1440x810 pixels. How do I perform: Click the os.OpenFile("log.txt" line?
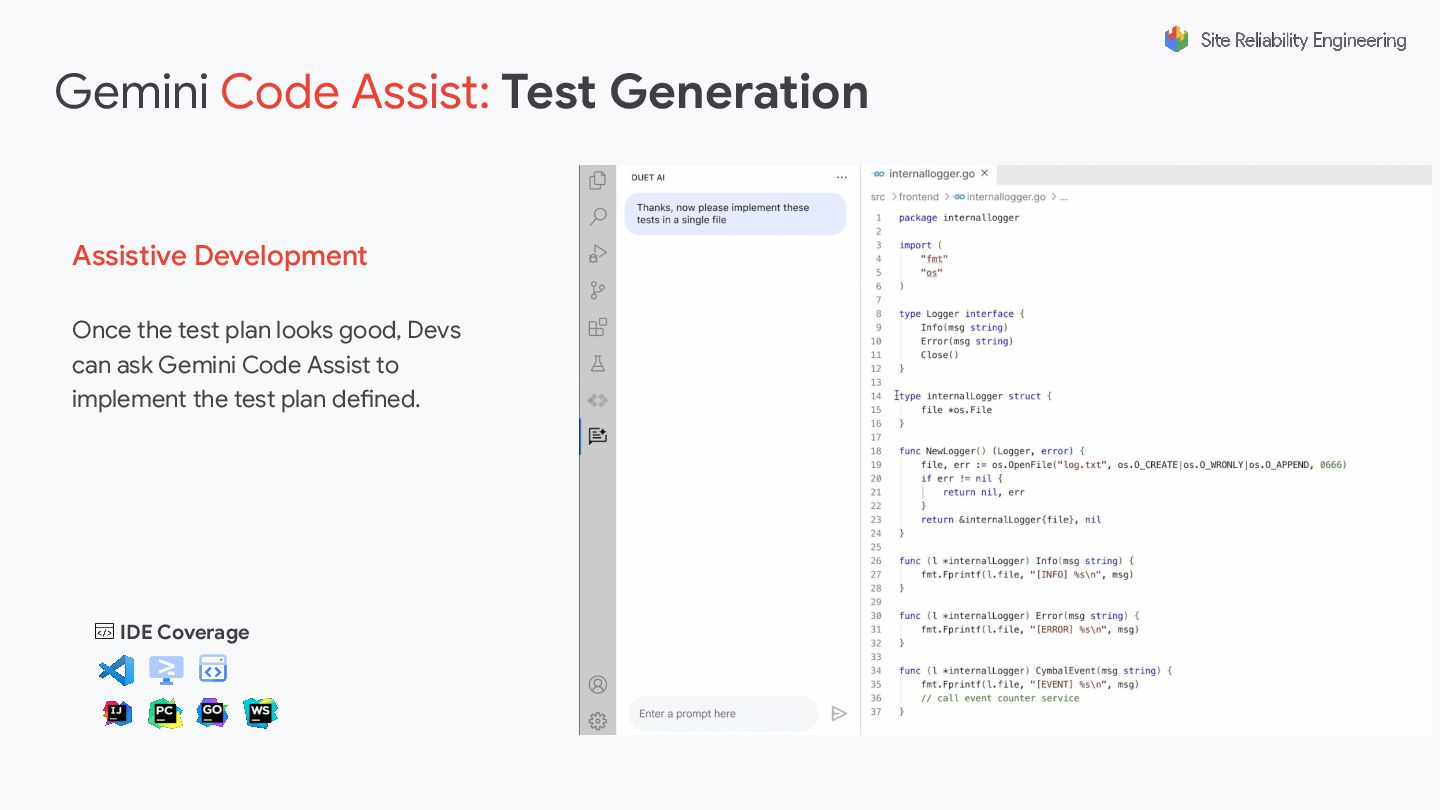1133,465
